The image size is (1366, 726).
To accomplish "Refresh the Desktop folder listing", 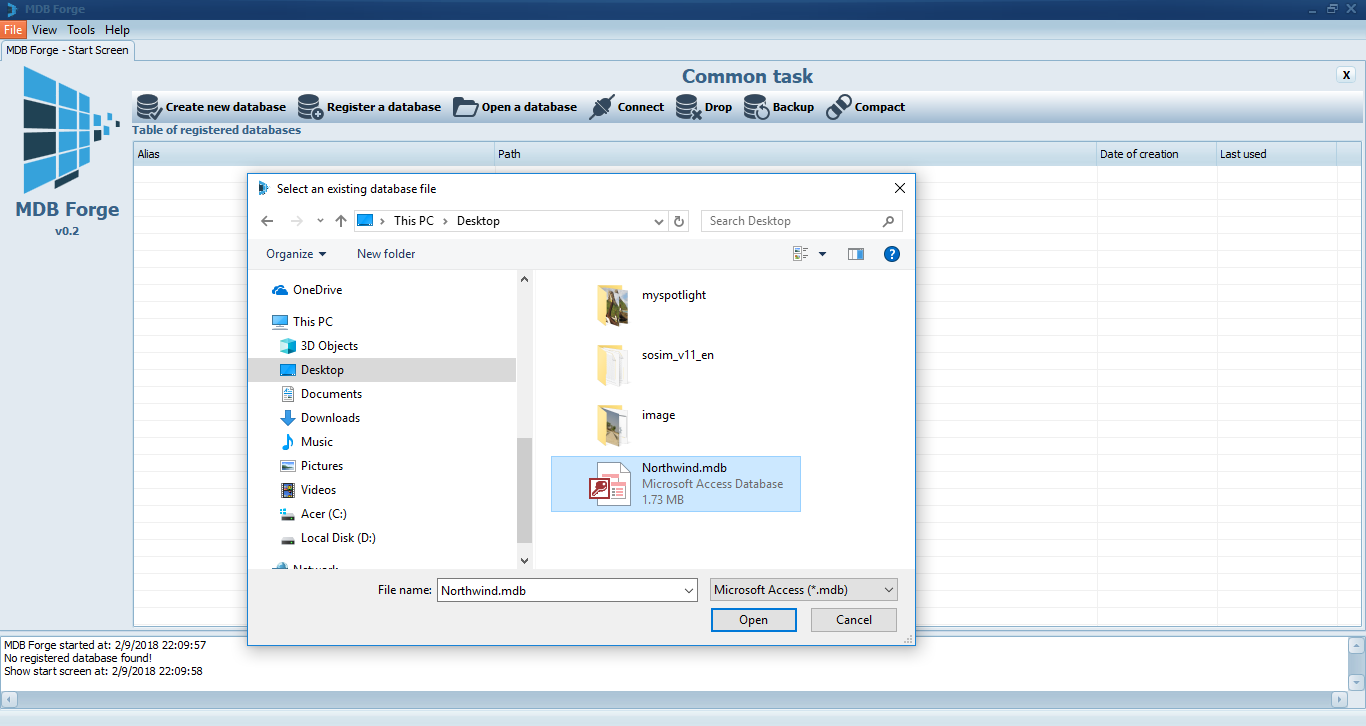I will point(680,221).
